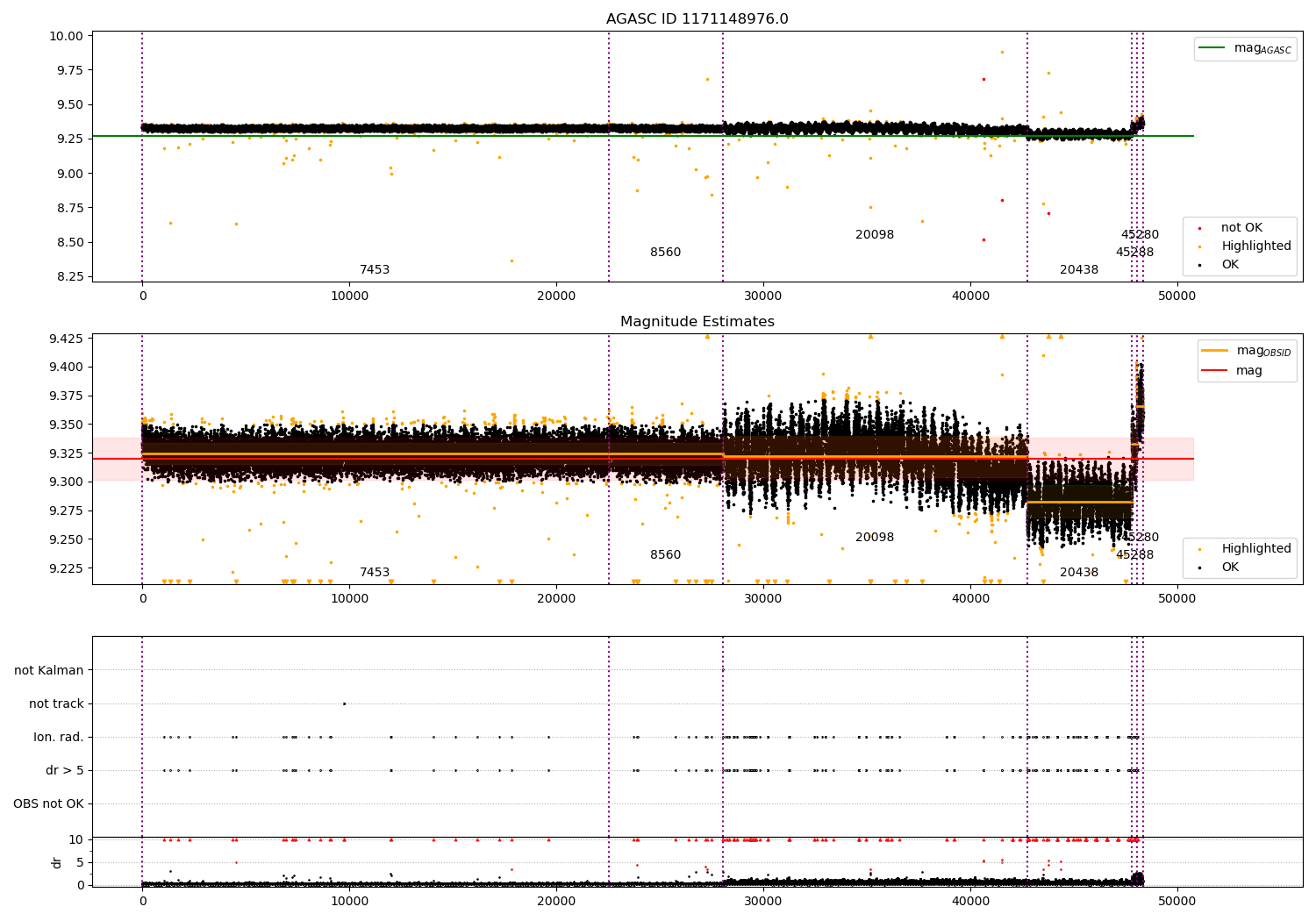
Task: Click the 'Ion. rad.' axis label
Action: (59, 737)
